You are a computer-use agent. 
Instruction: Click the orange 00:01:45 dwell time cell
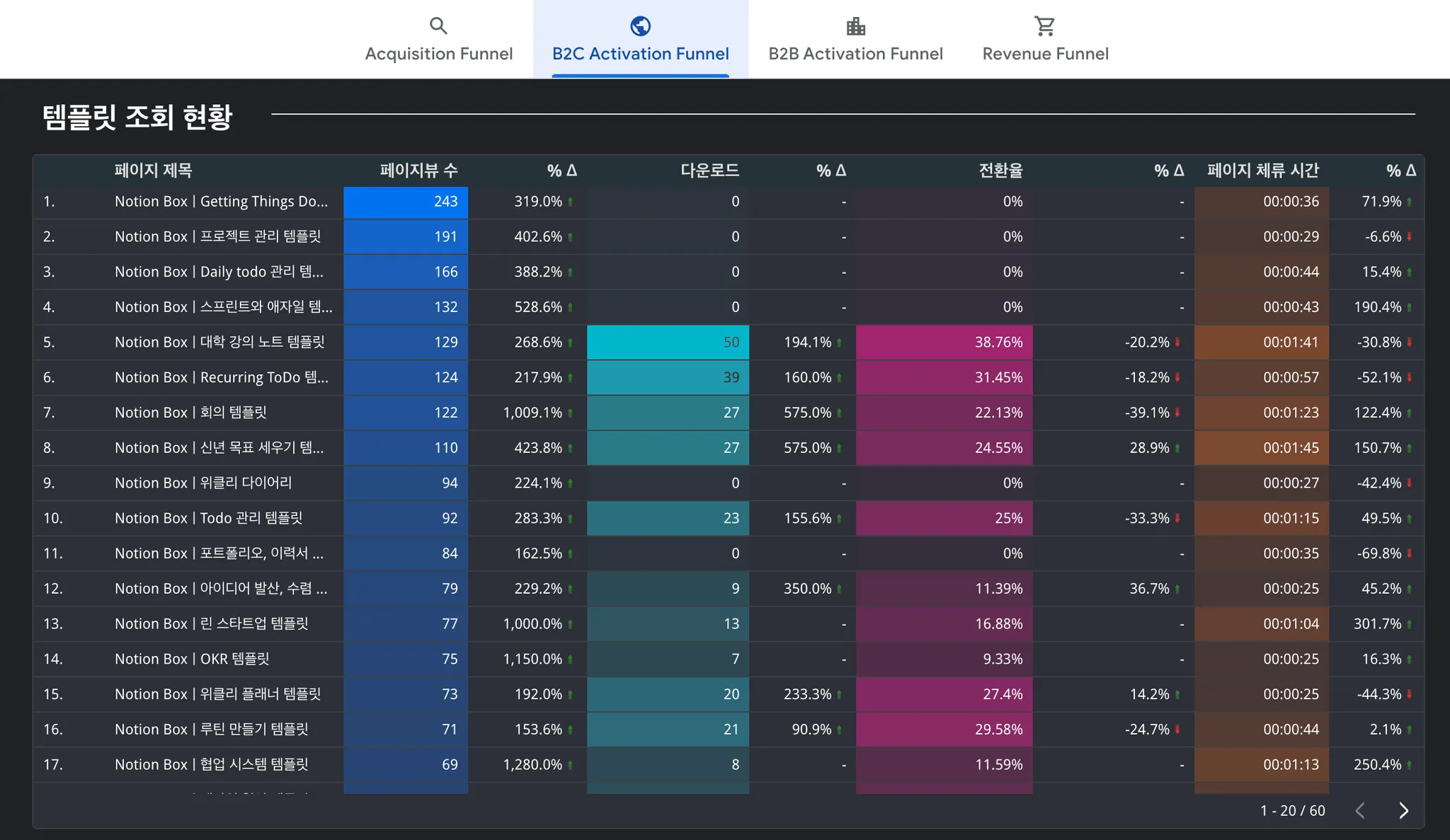[1261, 448]
